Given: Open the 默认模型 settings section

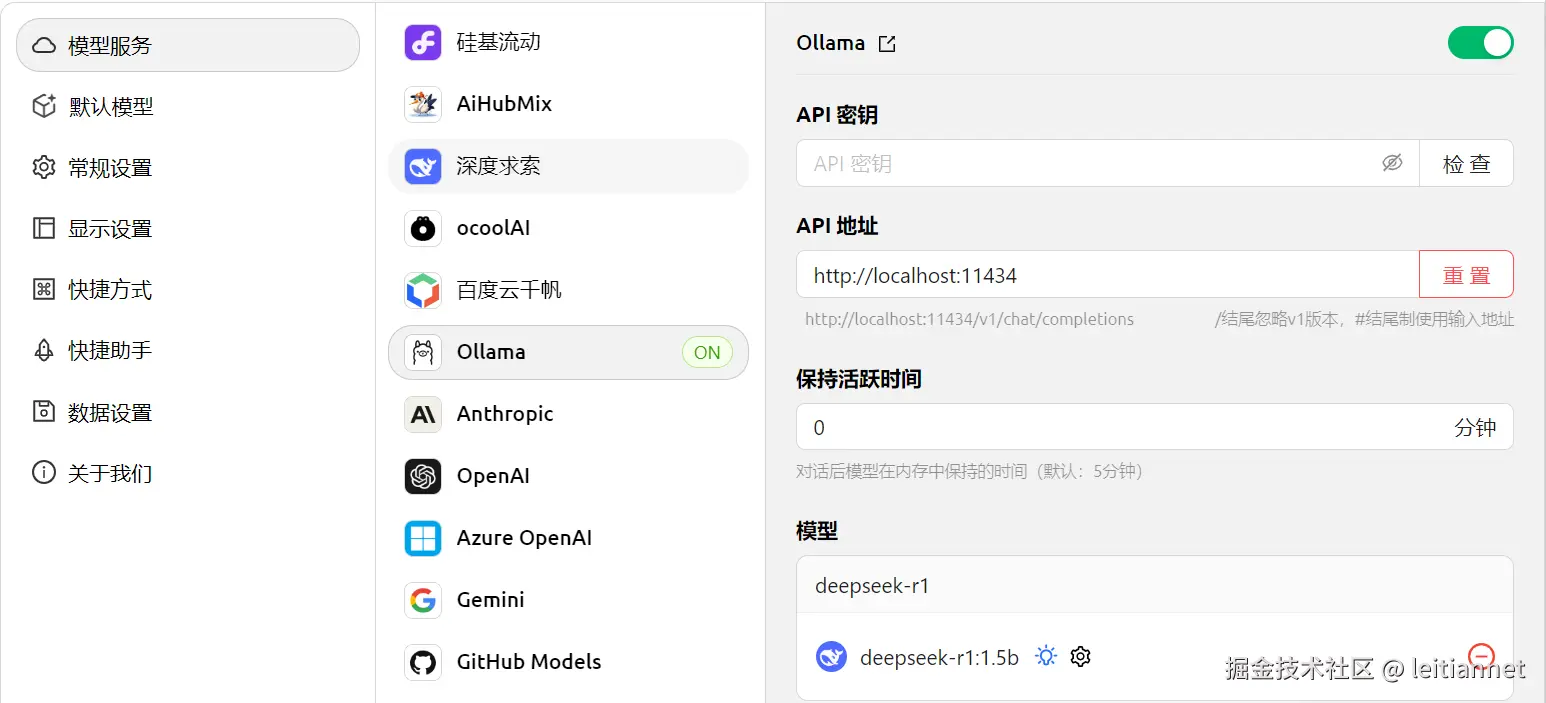Looking at the screenshot, I should pos(188,106).
